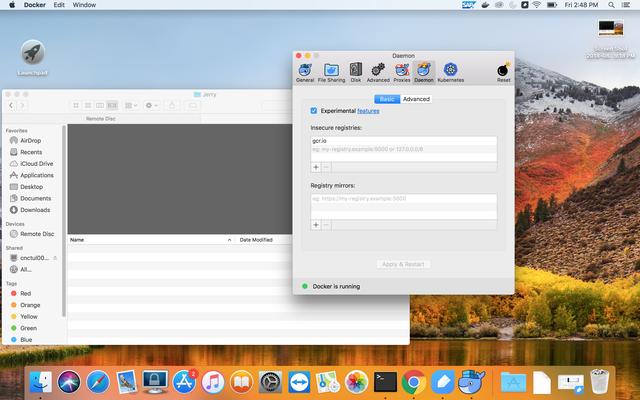This screenshot has height=400, width=640.
Task: Open the File Sharing pane in Docker
Action: click(331, 73)
